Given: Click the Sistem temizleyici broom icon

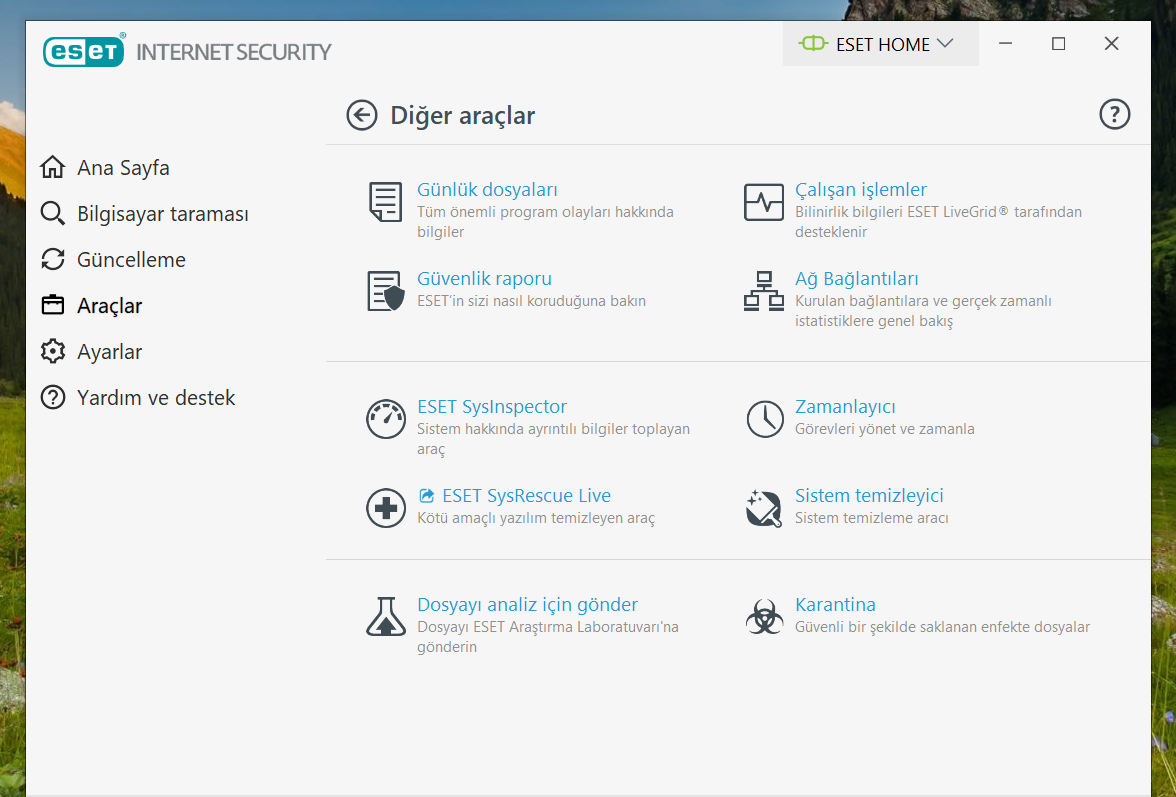Looking at the screenshot, I should pos(764,508).
